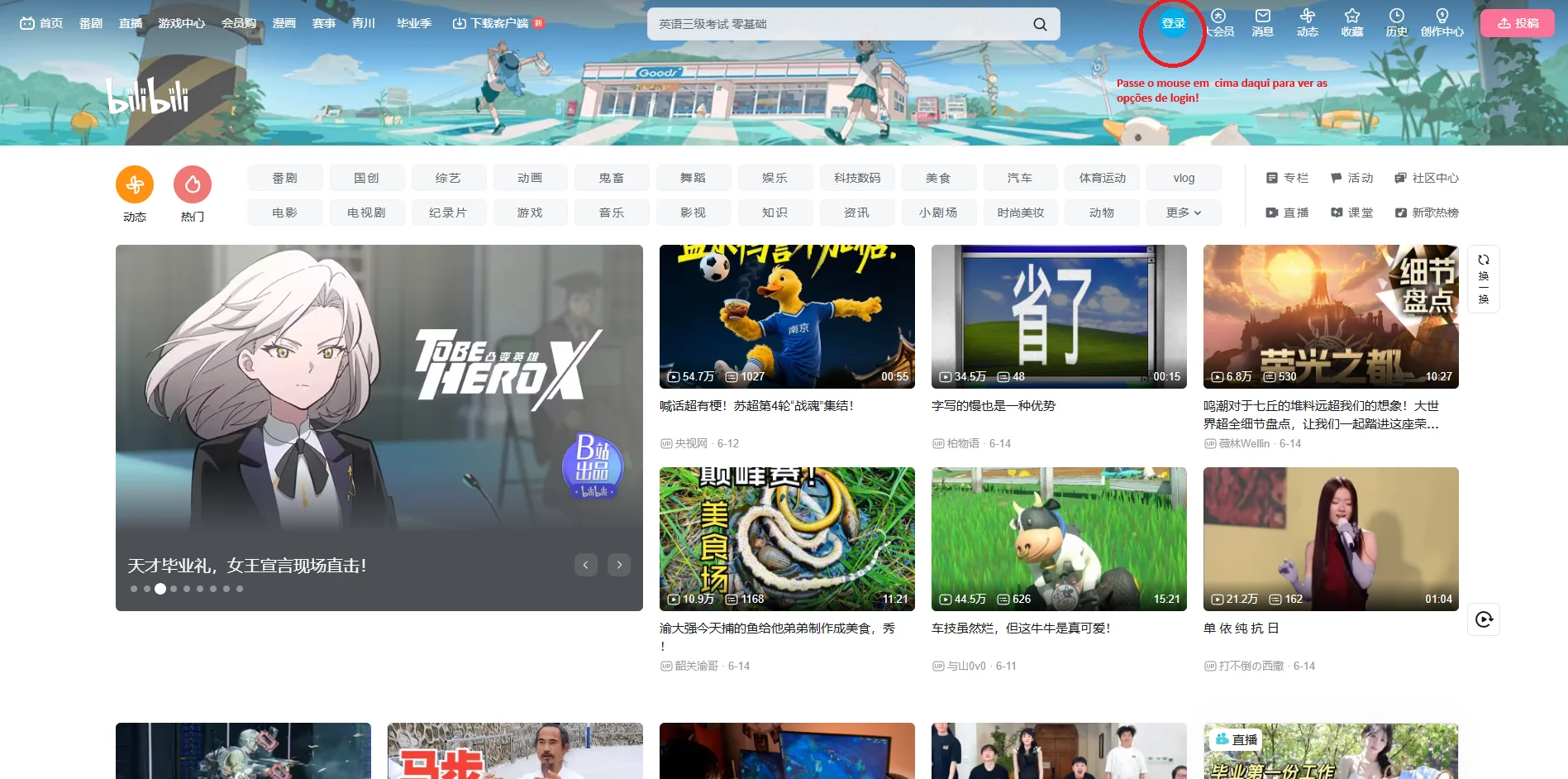Select the last carousel indicator dot
1568x779 pixels.
tap(240, 589)
